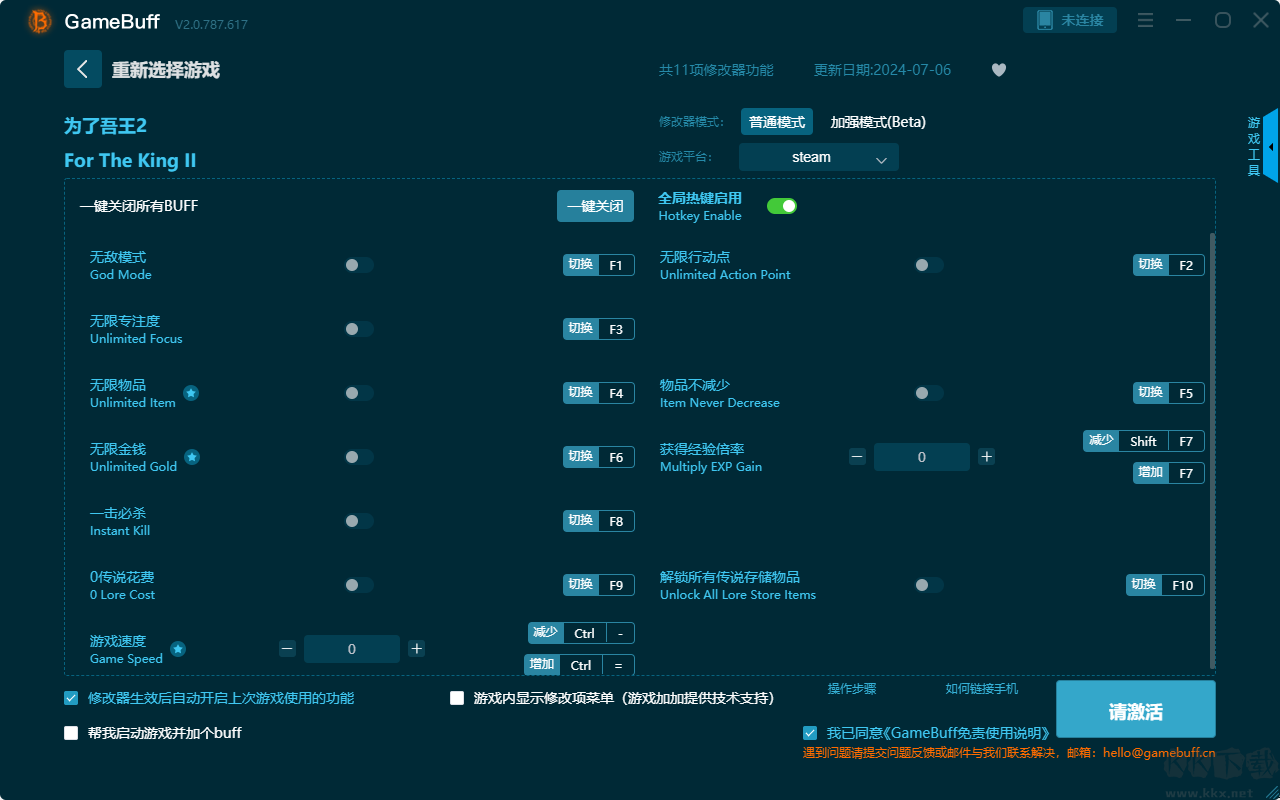1280x800 pixels.
Task: Decrease Multiply EXP Gain with minus button
Action: (858, 457)
